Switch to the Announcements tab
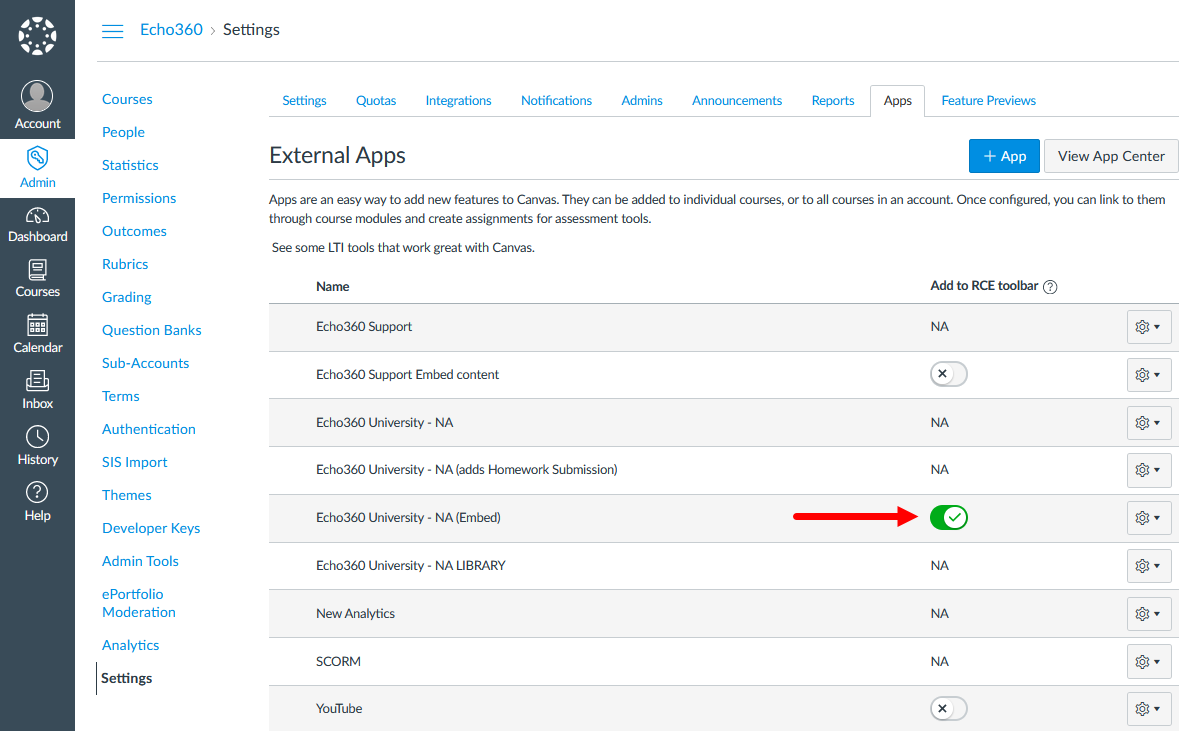 point(737,100)
